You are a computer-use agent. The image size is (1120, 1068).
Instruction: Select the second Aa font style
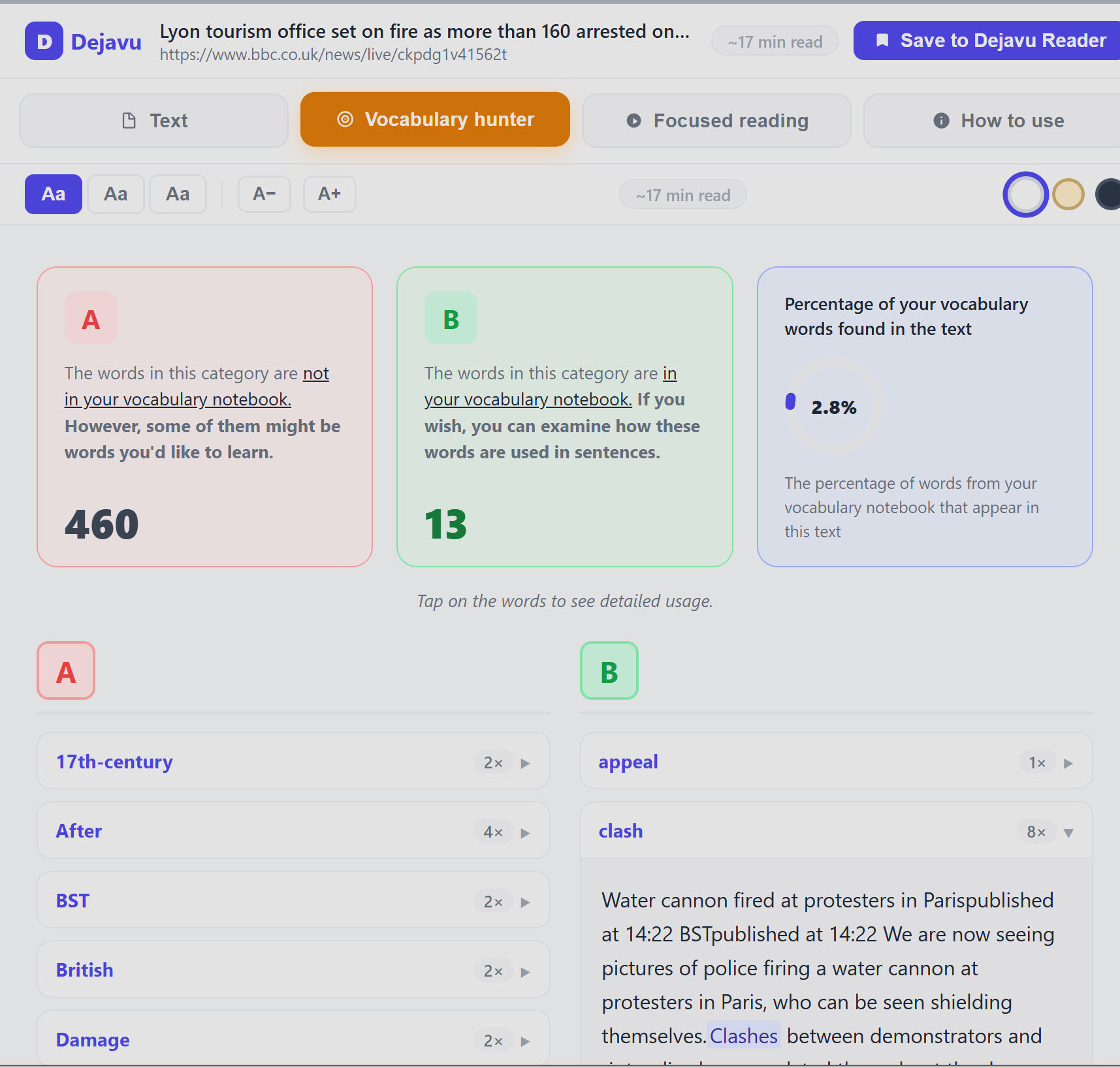click(x=116, y=194)
